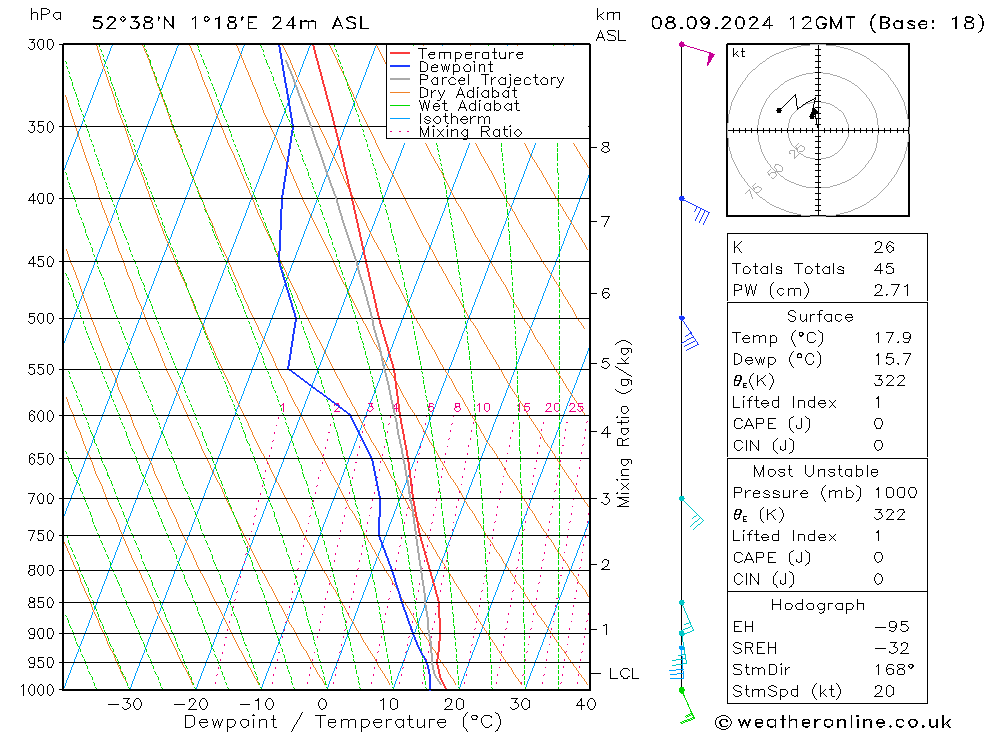Image resolution: width=1000 pixels, height=733 pixels.
Task: Click the K index value 26
Action: pyautogui.click(x=884, y=248)
